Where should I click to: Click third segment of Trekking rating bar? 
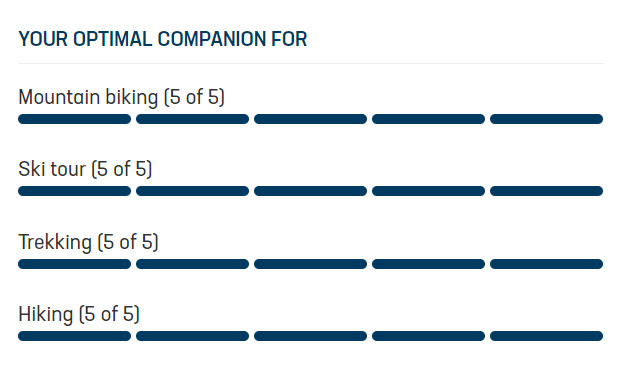click(310, 264)
